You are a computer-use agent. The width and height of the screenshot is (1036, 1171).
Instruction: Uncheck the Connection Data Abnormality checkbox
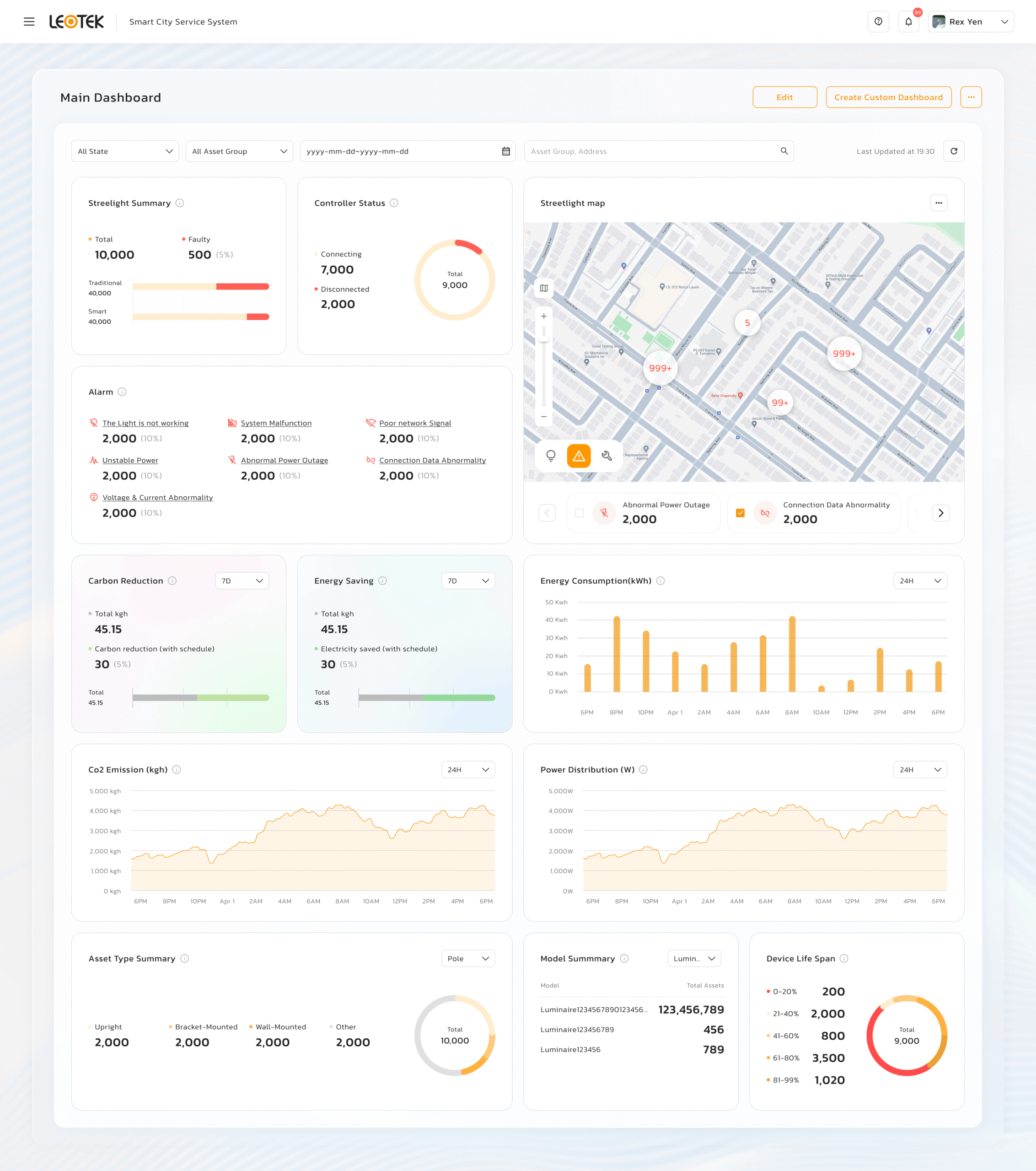pyautogui.click(x=741, y=513)
